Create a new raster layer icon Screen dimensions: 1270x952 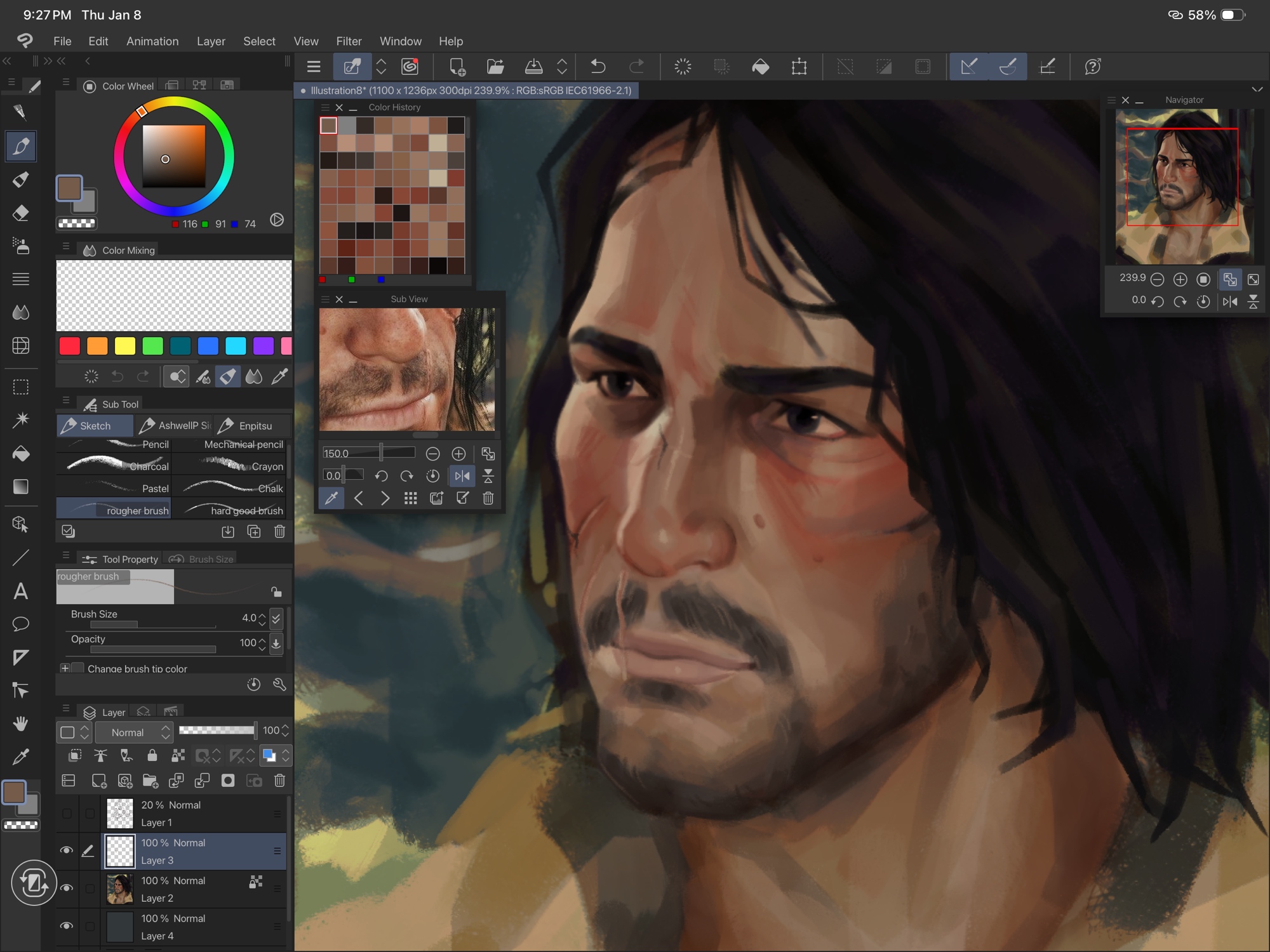pos(99,781)
